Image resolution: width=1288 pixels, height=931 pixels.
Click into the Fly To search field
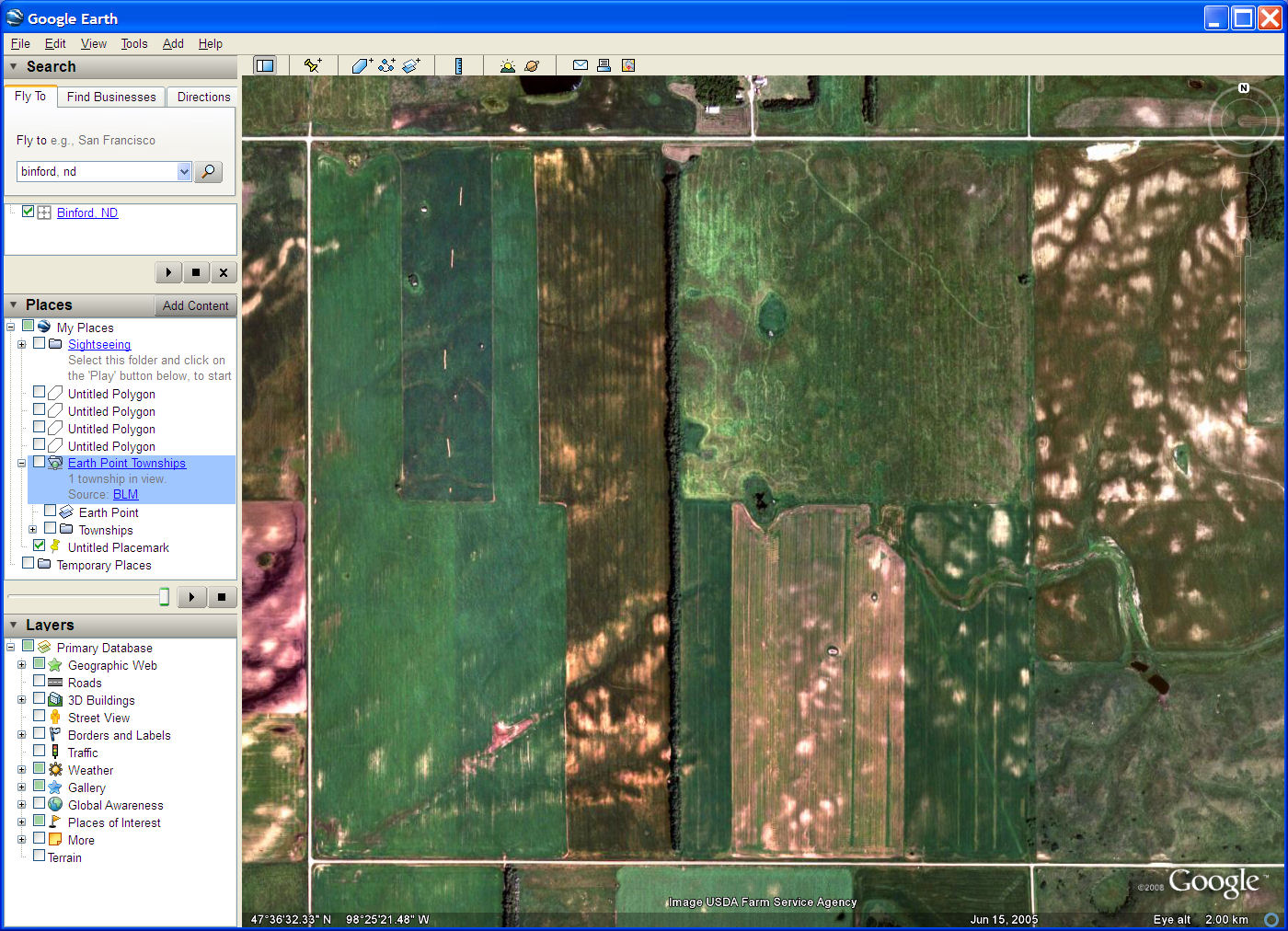97,171
